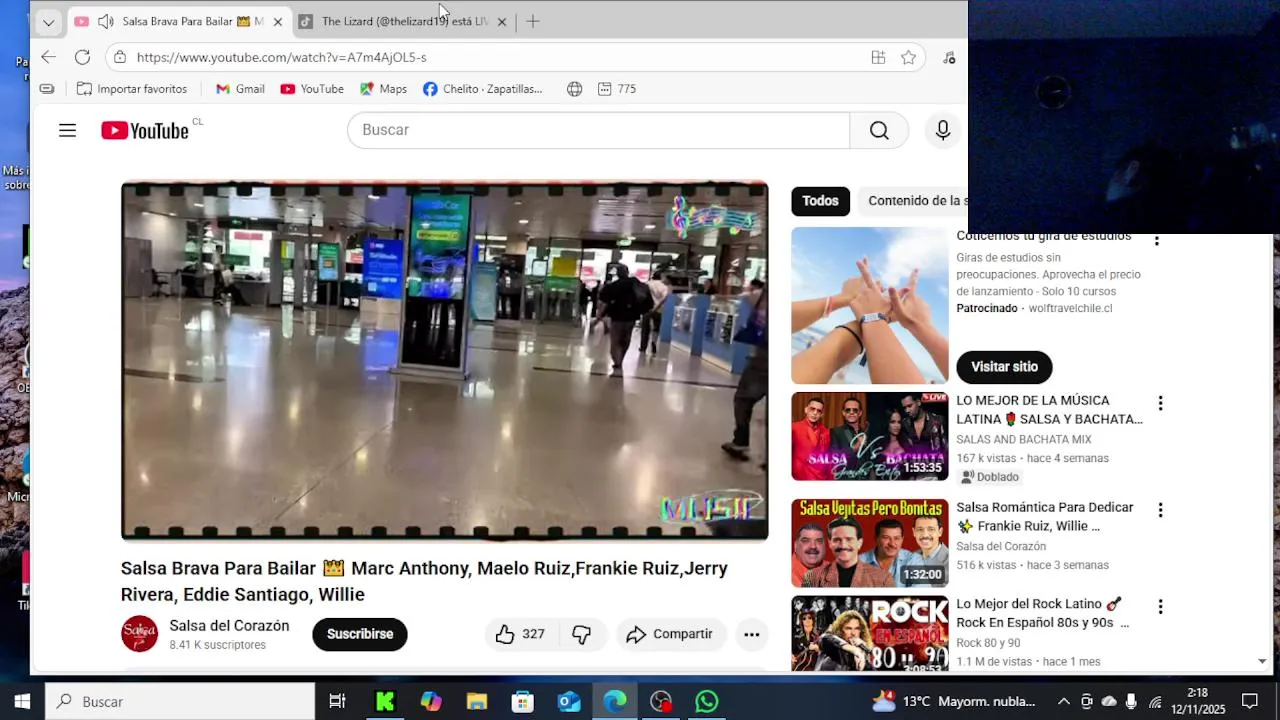Open music note icon at toolbar's right end

pos(949,57)
